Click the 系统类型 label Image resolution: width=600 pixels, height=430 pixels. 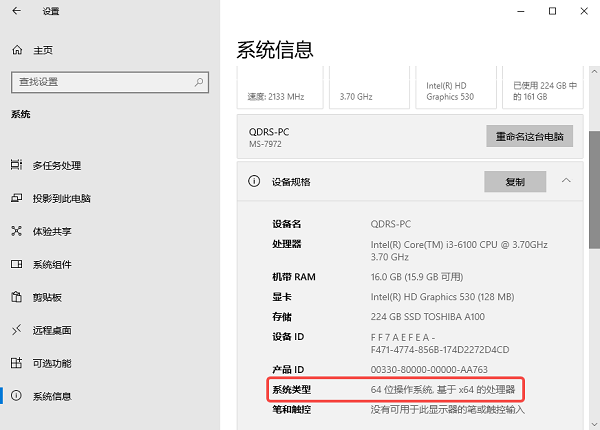click(292, 389)
